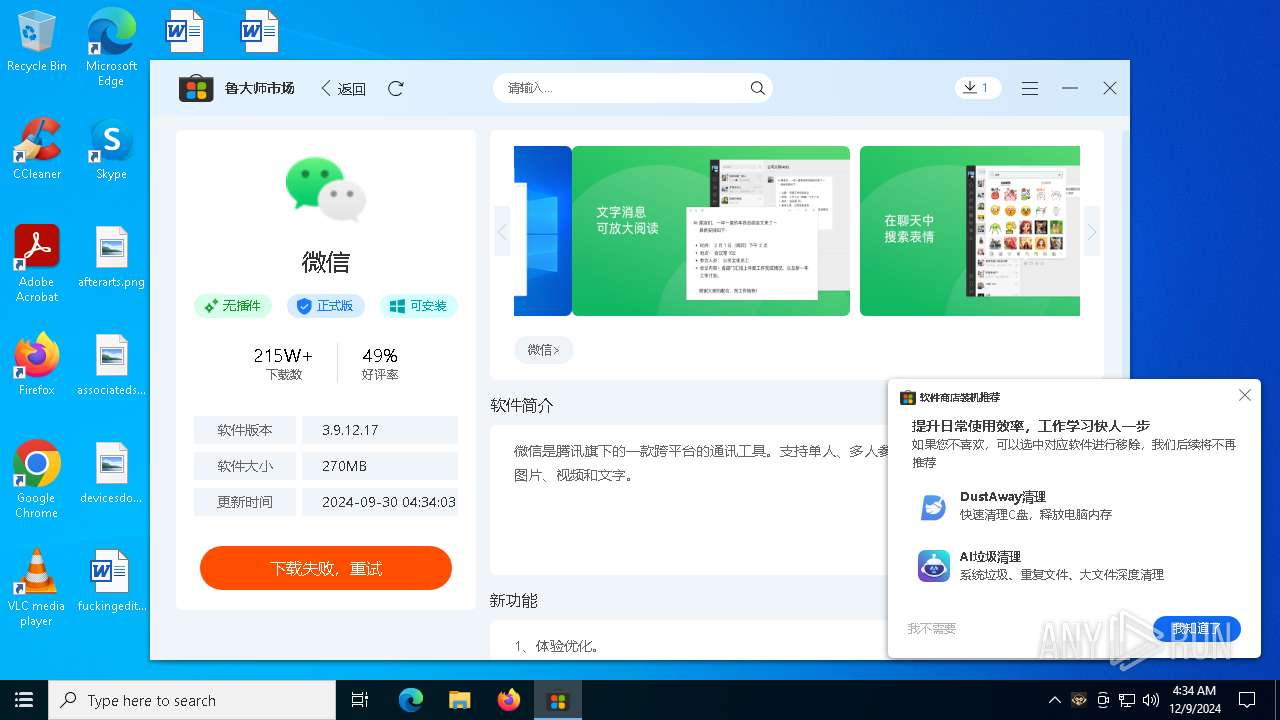
Task: Open the volume control in system tray
Action: (x=1151, y=700)
